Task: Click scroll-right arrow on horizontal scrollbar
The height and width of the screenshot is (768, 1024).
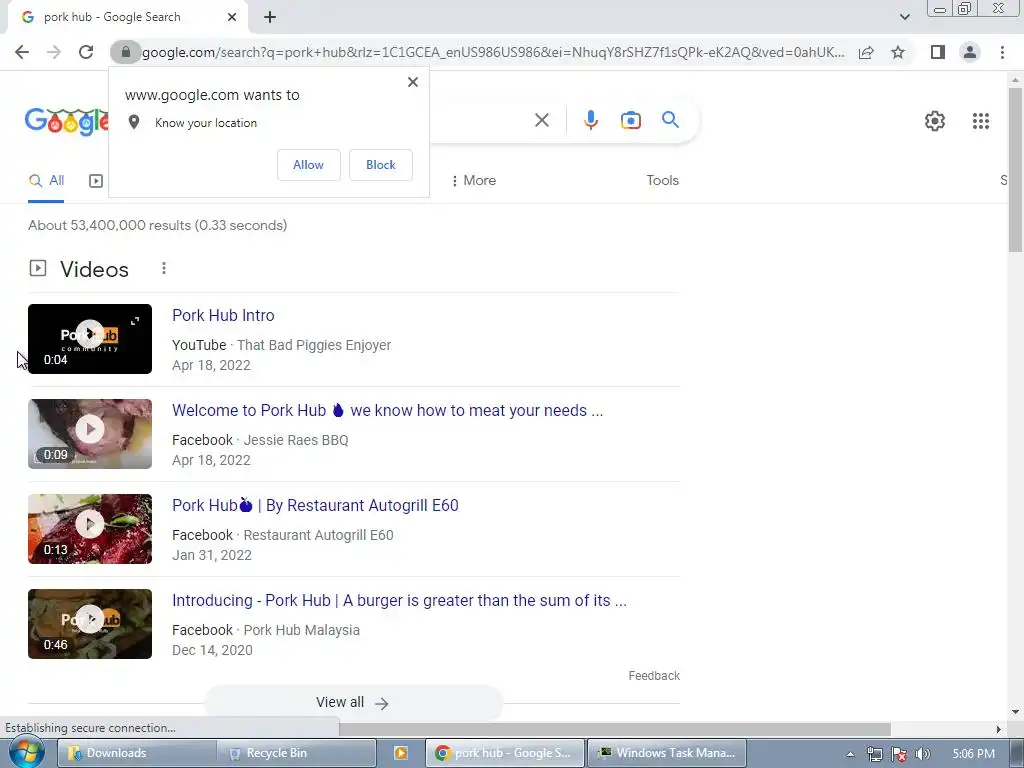Action: pyautogui.click(x=998, y=729)
